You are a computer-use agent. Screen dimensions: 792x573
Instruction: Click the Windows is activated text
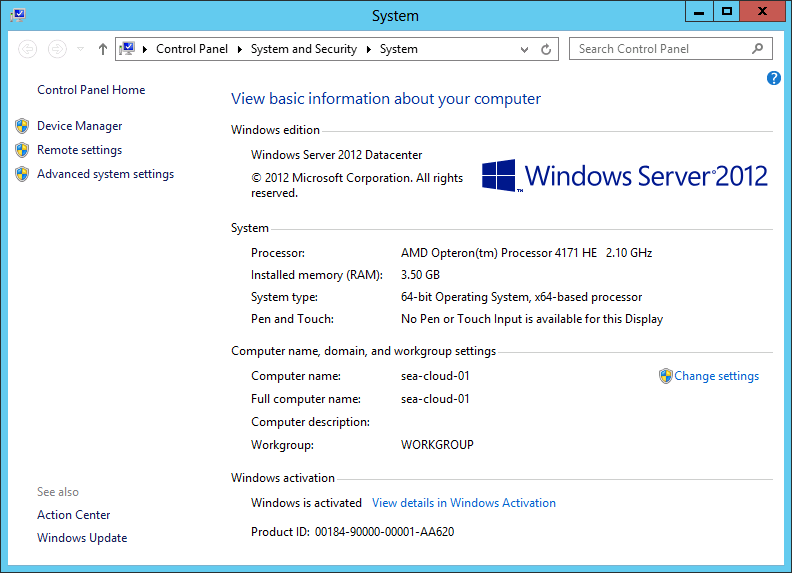306,503
